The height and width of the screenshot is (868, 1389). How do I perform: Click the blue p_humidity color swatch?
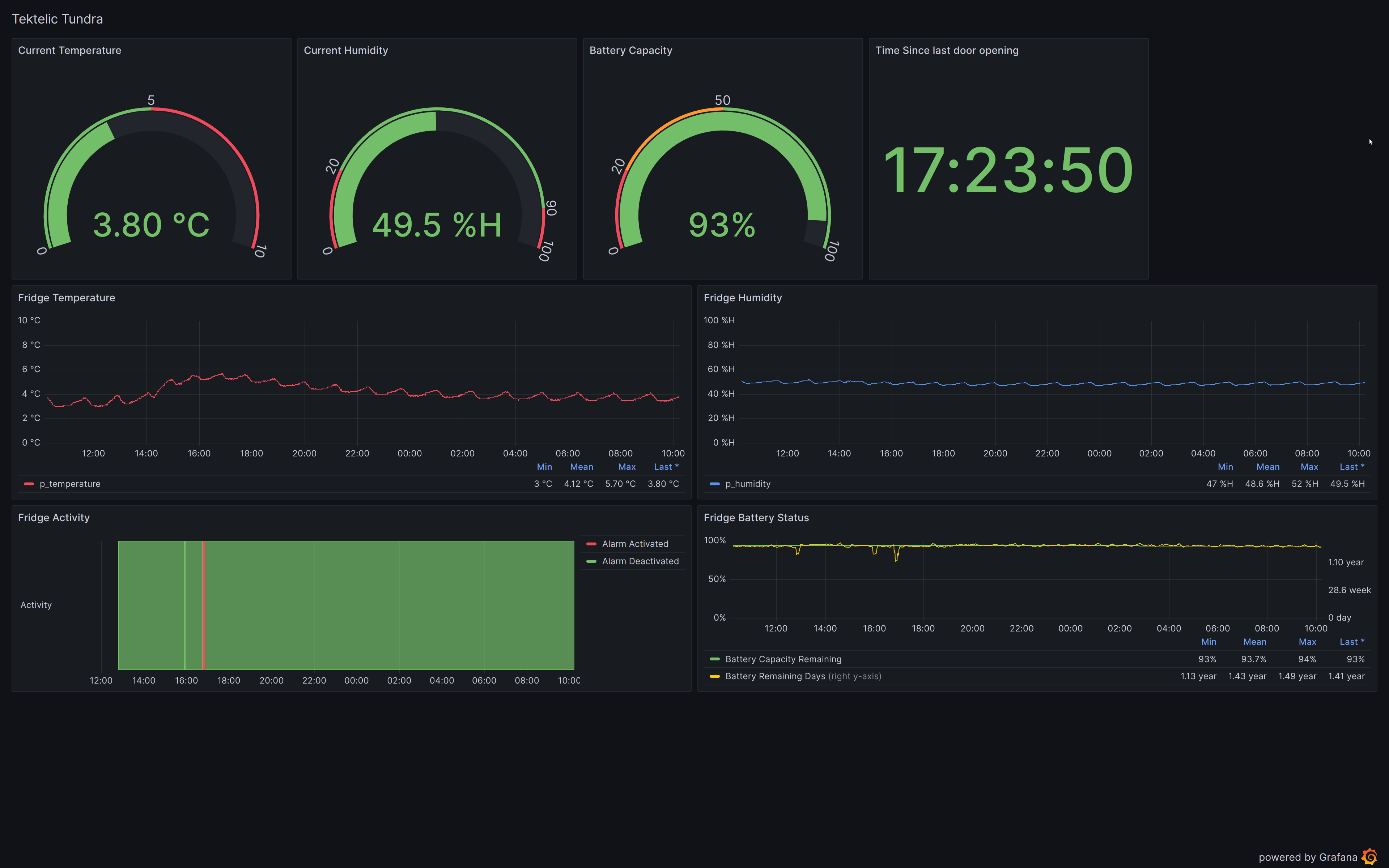715,484
